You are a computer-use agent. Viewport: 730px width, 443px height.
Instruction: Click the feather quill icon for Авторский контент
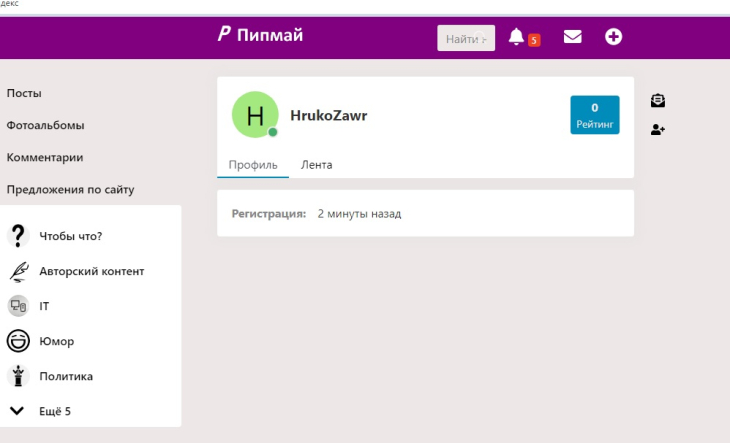point(18,271)
